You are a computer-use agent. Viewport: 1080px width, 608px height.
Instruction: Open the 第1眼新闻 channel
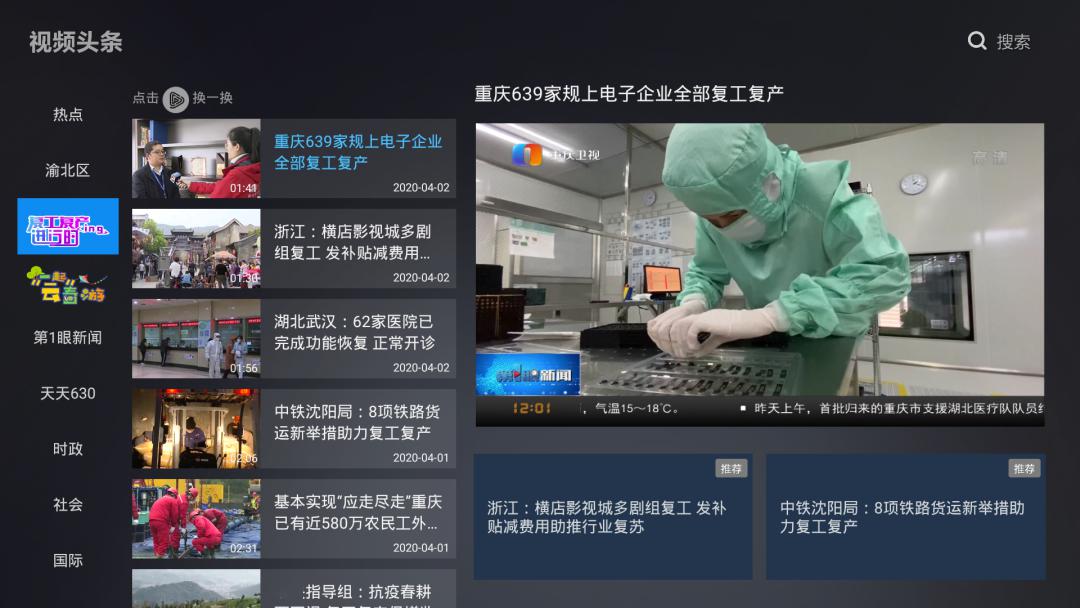(67, 337)
